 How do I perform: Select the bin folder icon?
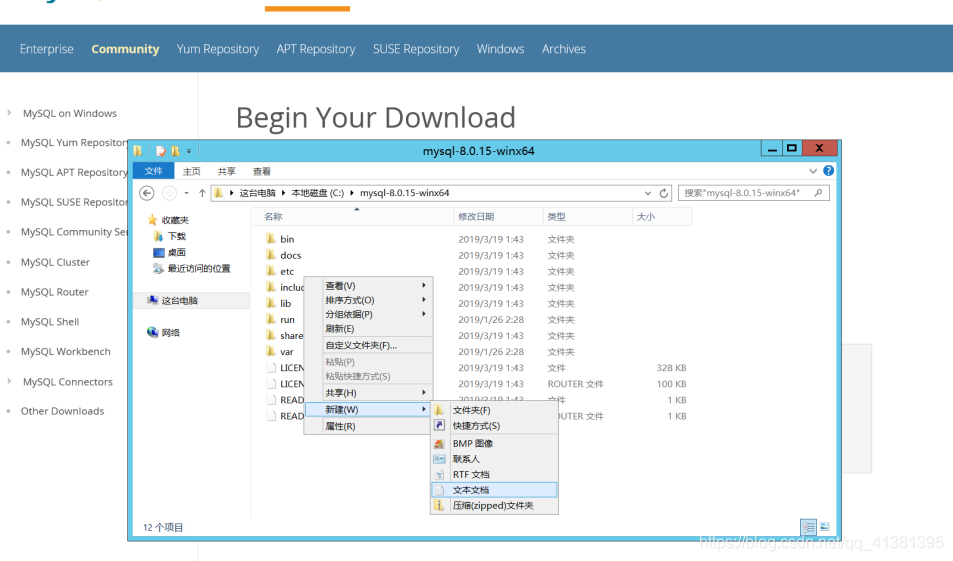pyautogui.click(x=271, y=239)
